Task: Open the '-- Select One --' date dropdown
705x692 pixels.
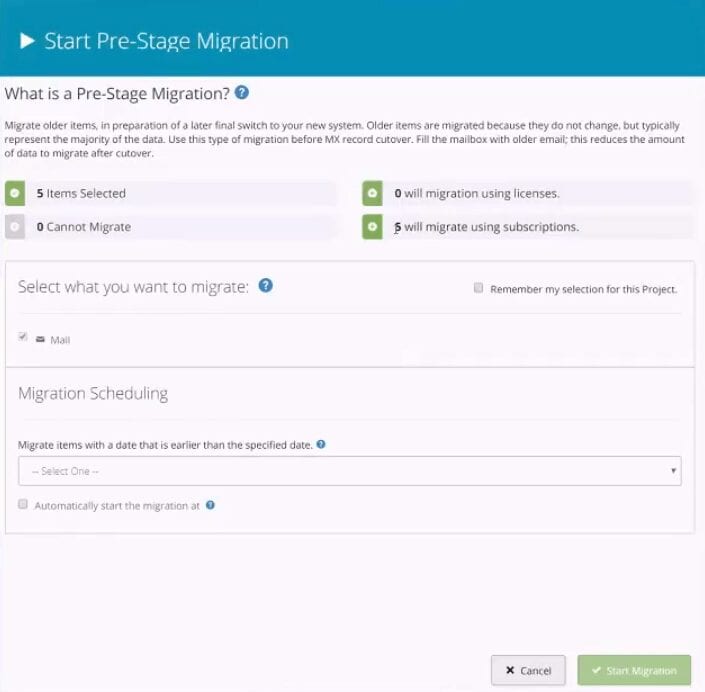Action: click(x=350, y=471)
